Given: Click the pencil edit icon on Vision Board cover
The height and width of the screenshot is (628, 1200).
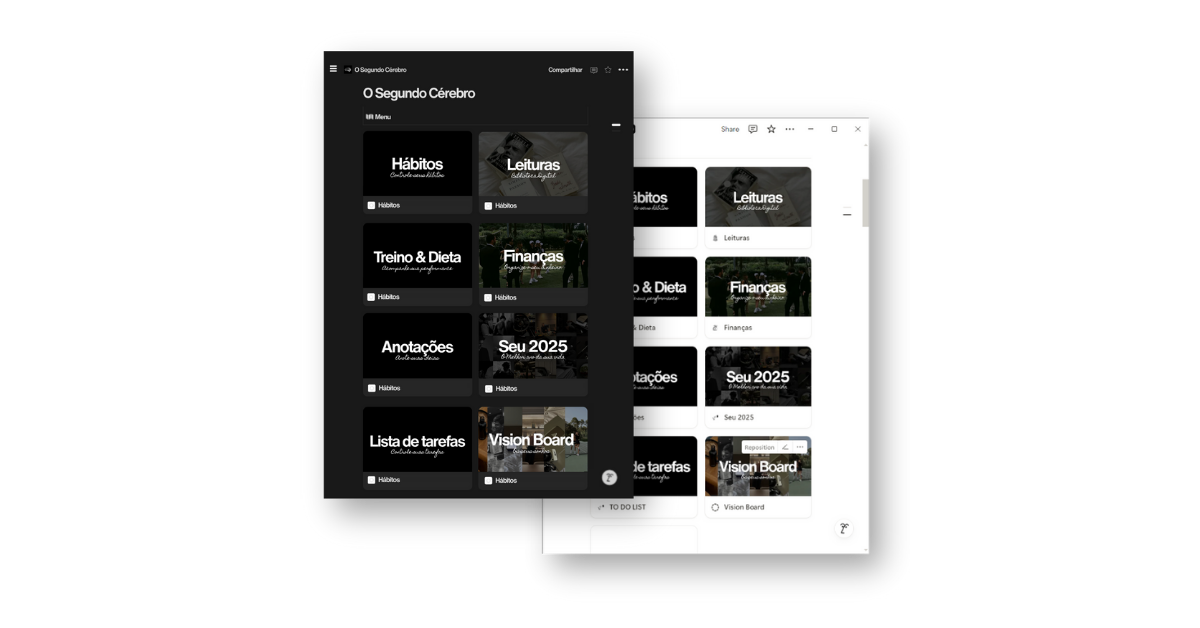Looking at the screenshot, I should (785, 448).
